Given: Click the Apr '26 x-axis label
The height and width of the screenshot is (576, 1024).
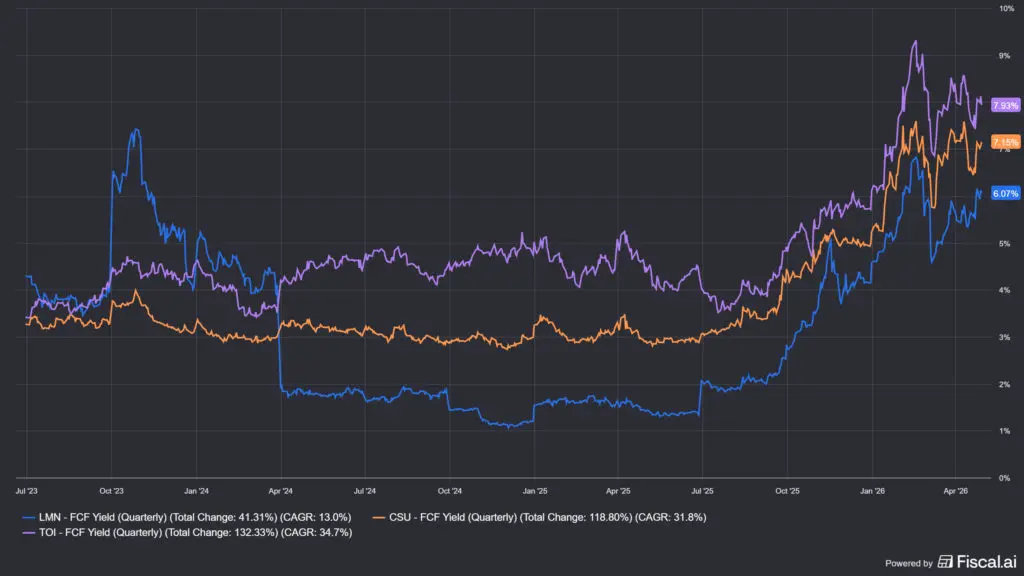Looking at the screenshot, I should [x=955, y=491].
